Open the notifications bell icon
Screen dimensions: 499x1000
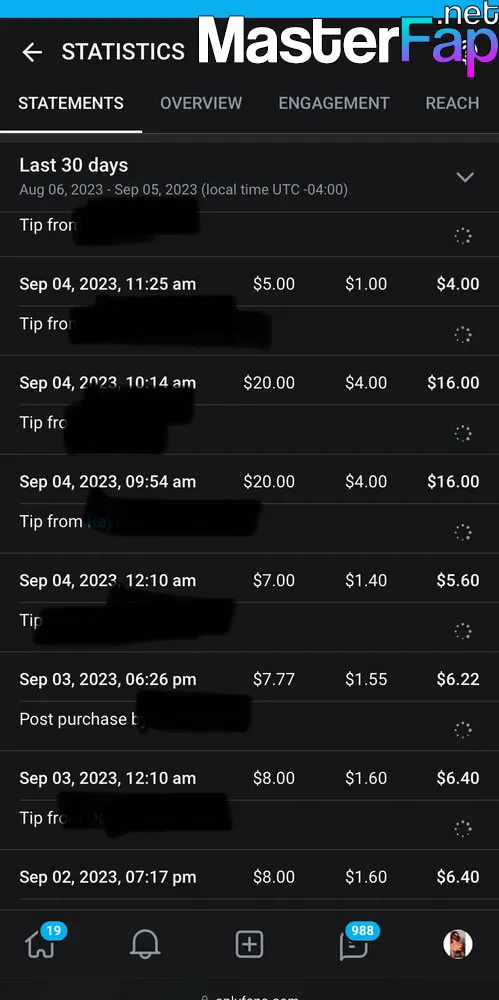point(145,944)
